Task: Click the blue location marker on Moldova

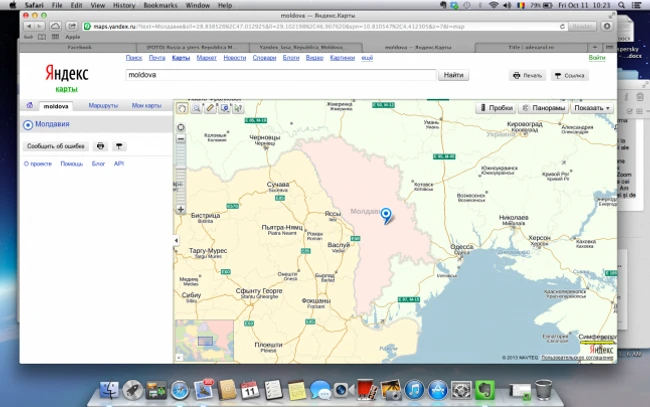Action: (x=388, y=215)
